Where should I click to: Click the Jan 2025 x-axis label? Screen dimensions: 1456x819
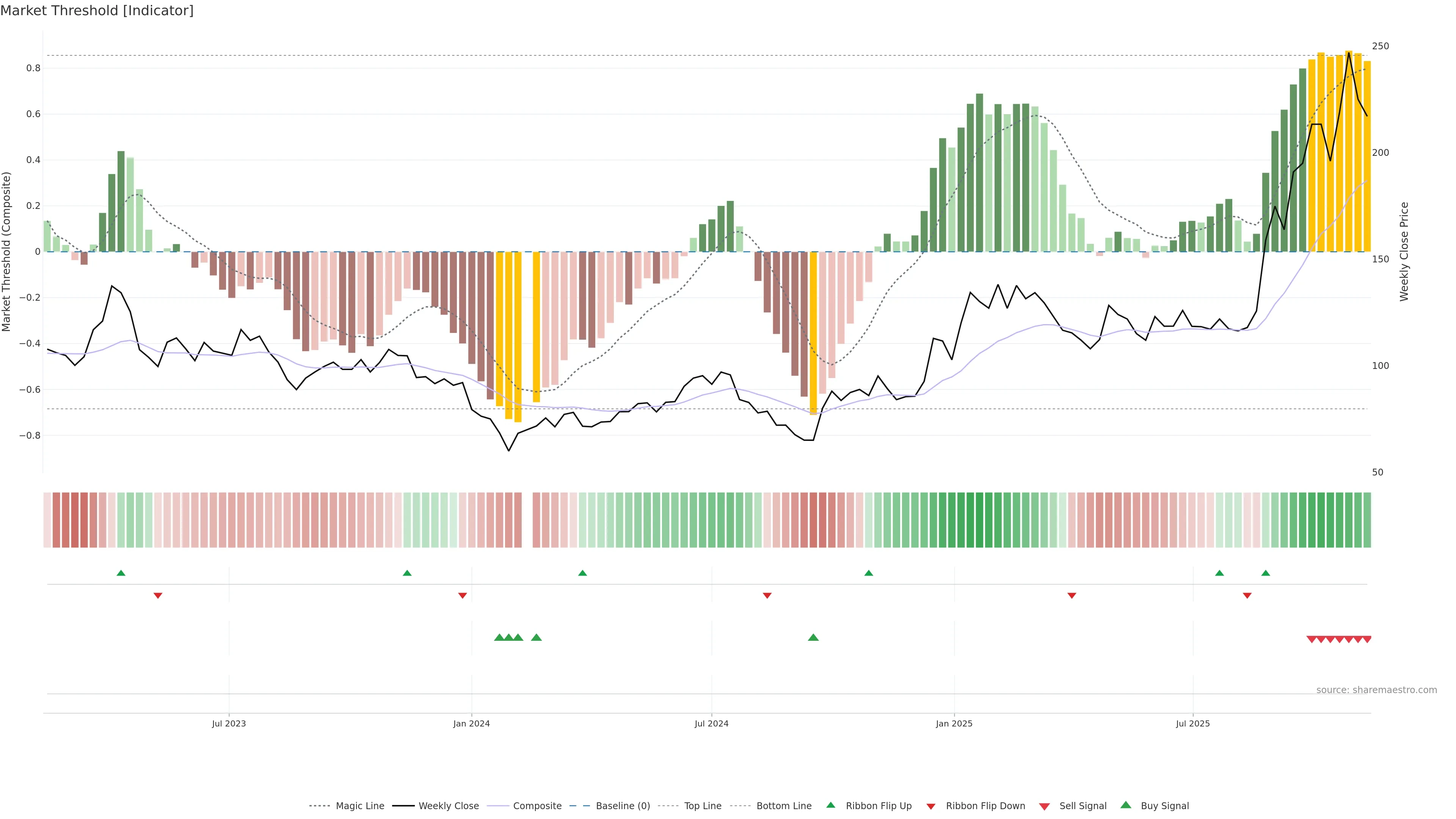coord(954,723)
